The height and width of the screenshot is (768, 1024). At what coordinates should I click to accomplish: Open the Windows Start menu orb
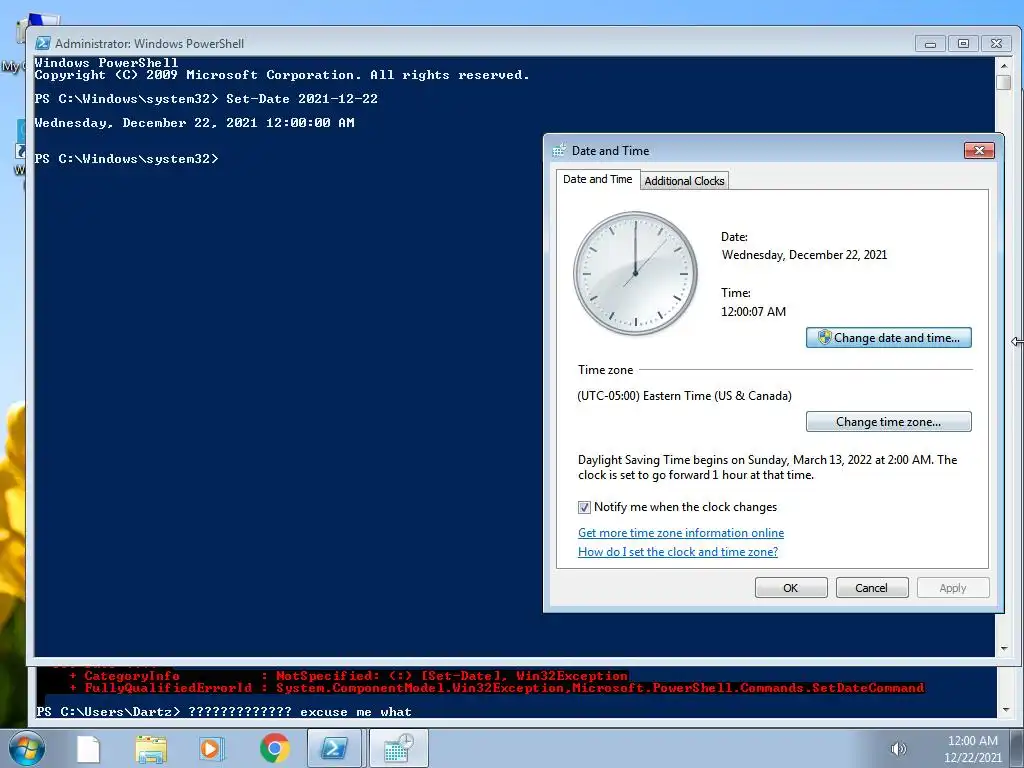[x=27, y=748]
